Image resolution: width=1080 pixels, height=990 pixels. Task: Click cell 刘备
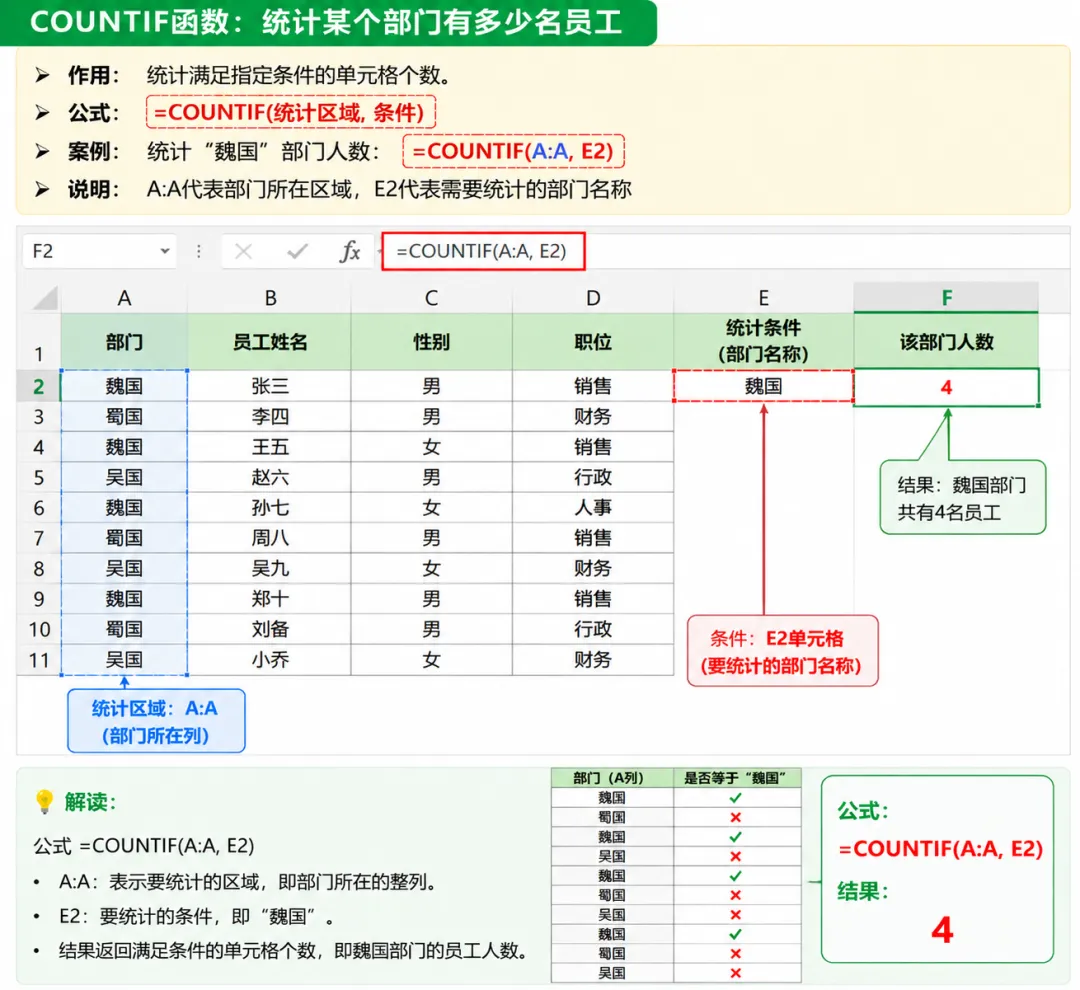point(270,629)
